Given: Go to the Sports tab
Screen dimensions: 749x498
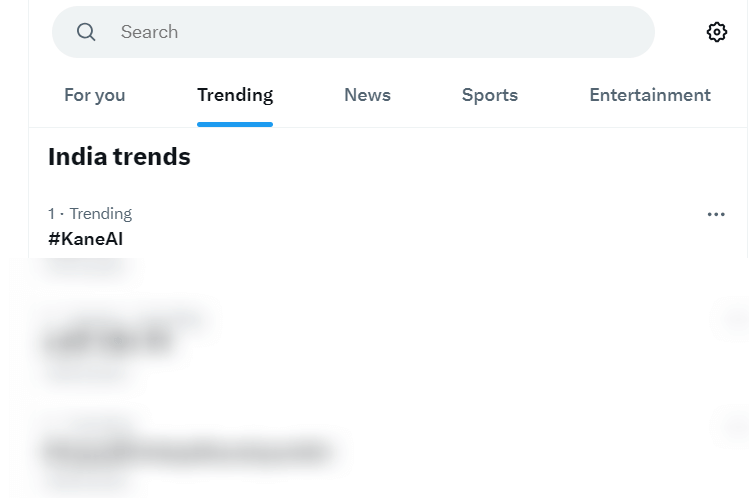Looking at the screenshot, I should [x=490, y=95].
